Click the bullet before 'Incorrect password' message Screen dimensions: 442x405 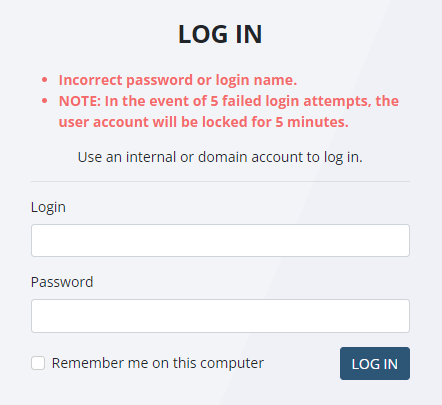(x=44, y=80)
